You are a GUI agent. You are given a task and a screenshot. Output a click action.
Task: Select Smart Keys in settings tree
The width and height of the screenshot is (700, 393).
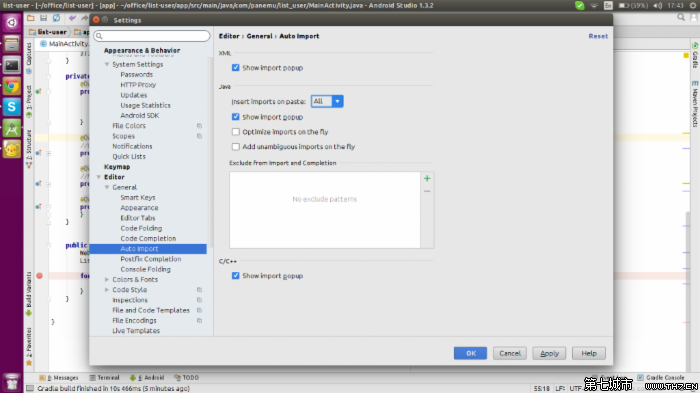(138, 198)
